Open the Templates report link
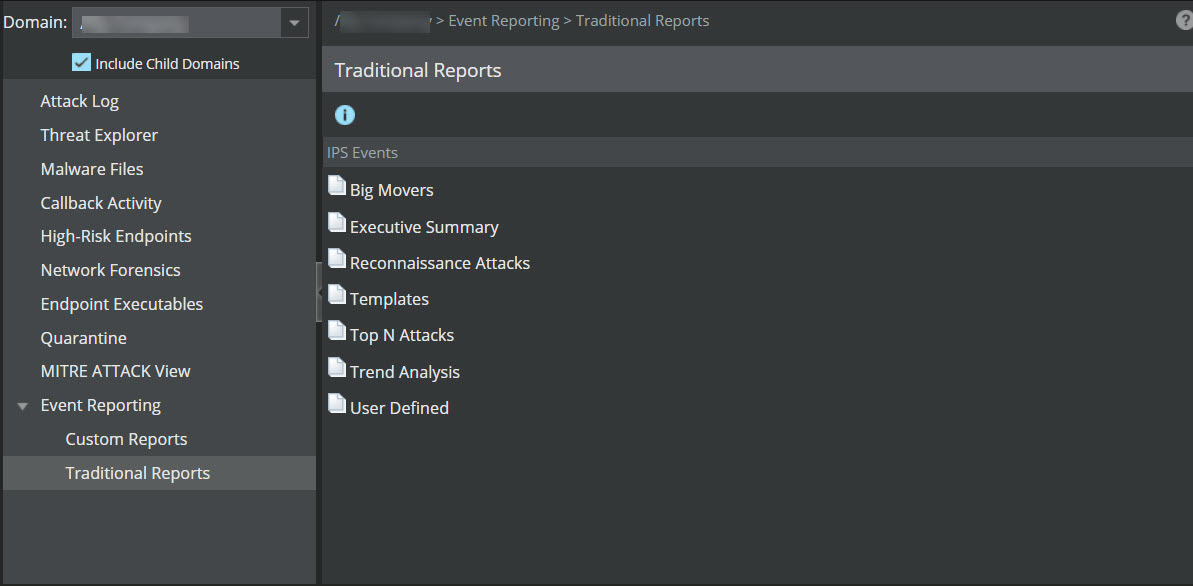The image size is (1193, 586). tap(390, 299)
